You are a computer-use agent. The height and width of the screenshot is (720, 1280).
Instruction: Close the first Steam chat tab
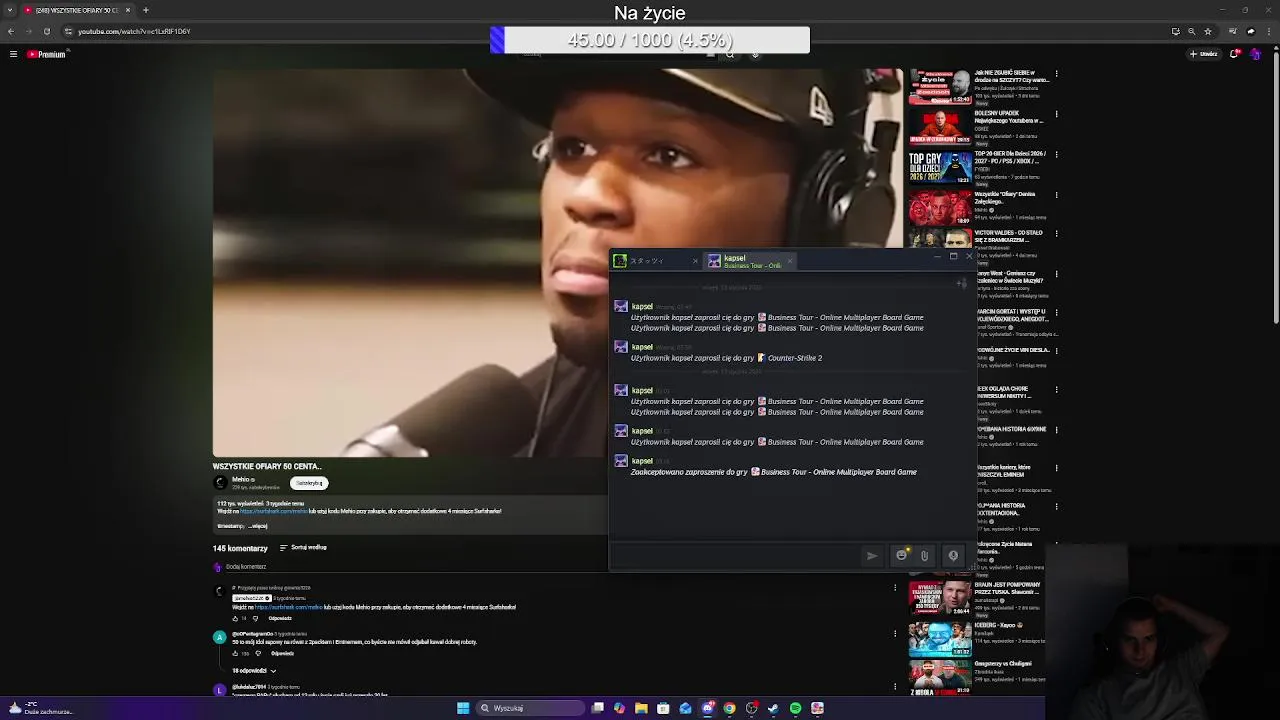point(695,261)
